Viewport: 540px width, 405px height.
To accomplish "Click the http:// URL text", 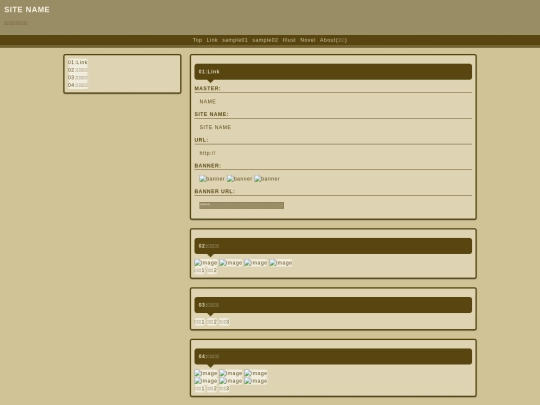I will pos(208,153).
